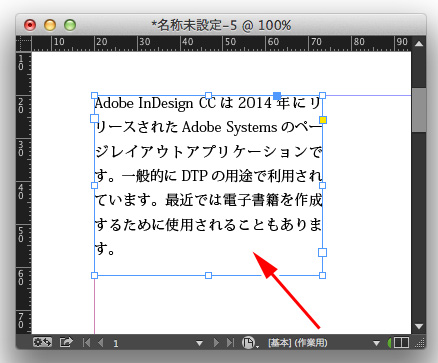This screenshot has width=438, height=363.
Task: Click the text 'DTP' in fourth line
Action: click(x=195, y=176)
